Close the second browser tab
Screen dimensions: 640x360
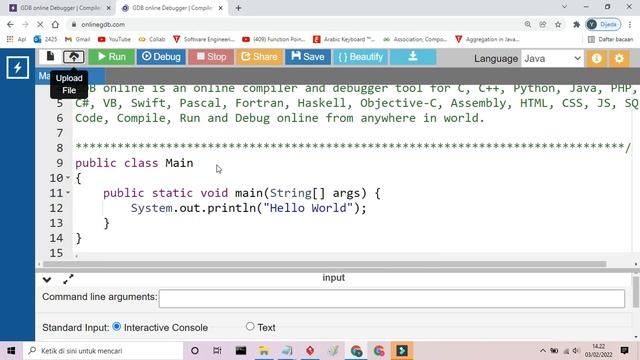pyautogui.click(x=220, y=8)
